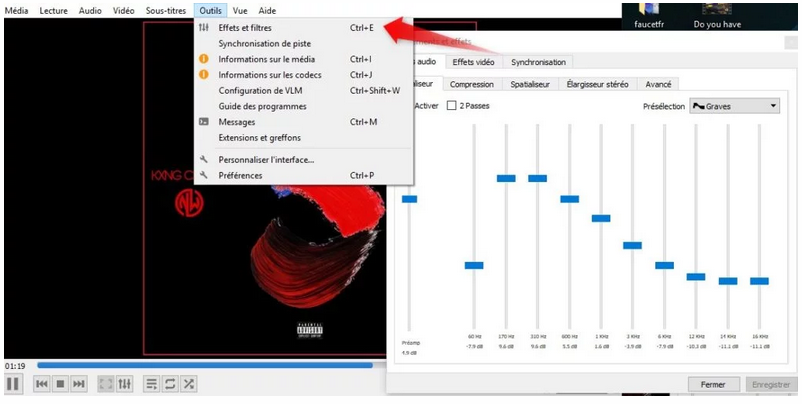Toggle fullscreen video mode icon
Viewport: 802px width, 404px height.
[x=106, y=383]
